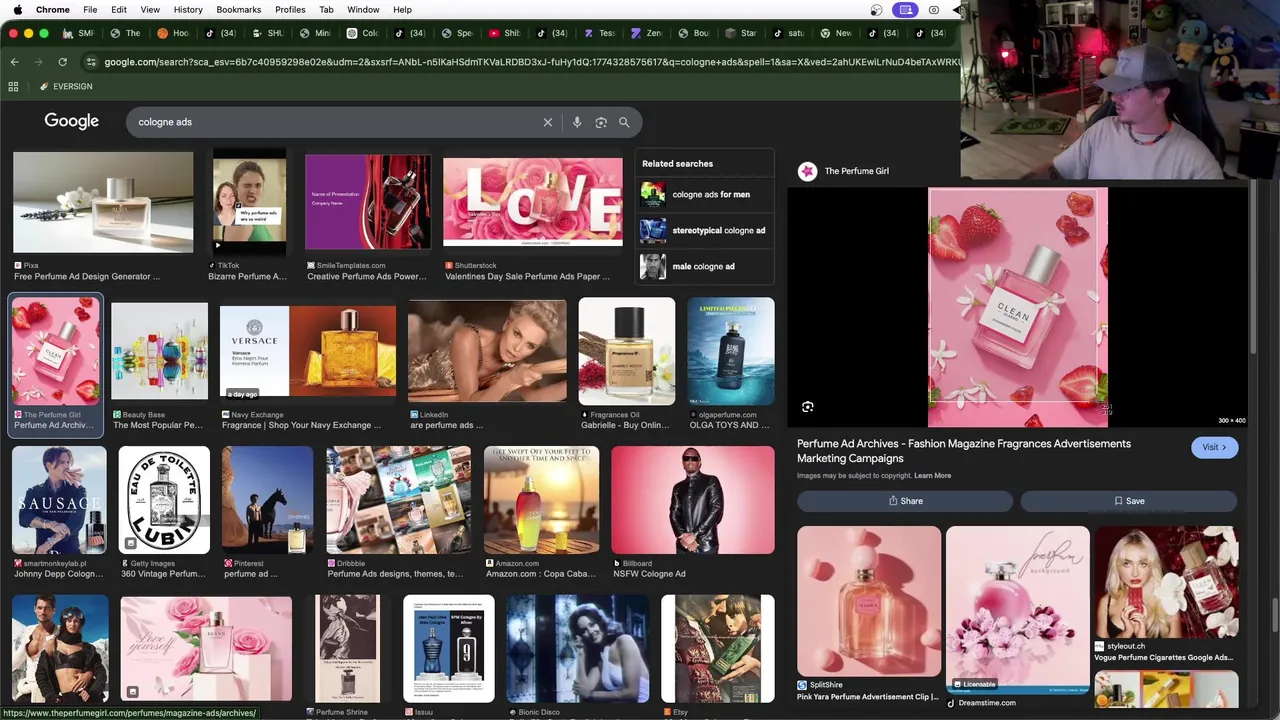1280x720 pixels.
Task: Open the SplitShire pink perfume related image
Action: (869, 601)
